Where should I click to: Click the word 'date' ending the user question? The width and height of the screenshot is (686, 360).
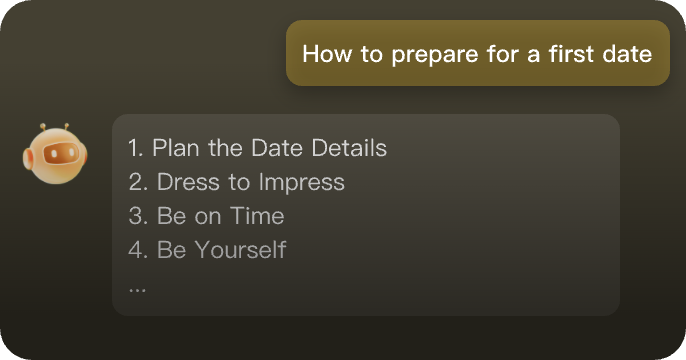pyautogui.click(x=627, y=53)
